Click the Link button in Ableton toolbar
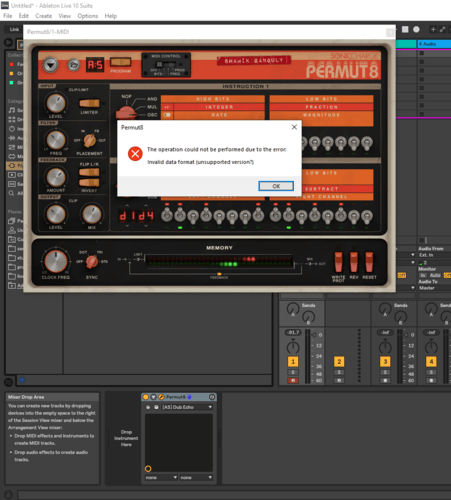Image resolution: width=451 pixels, height=500 pixels. (x=14, y=29)
